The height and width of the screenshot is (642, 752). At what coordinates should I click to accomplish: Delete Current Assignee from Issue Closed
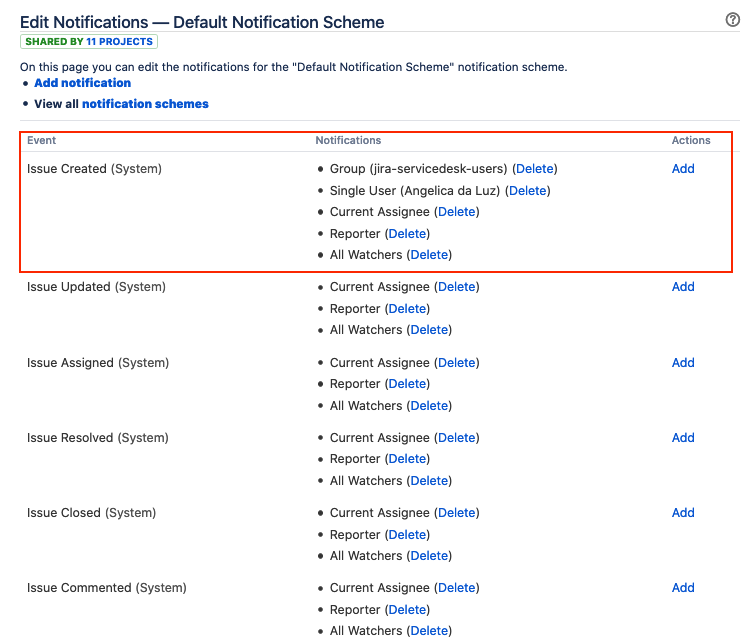[x=457, y=513]
